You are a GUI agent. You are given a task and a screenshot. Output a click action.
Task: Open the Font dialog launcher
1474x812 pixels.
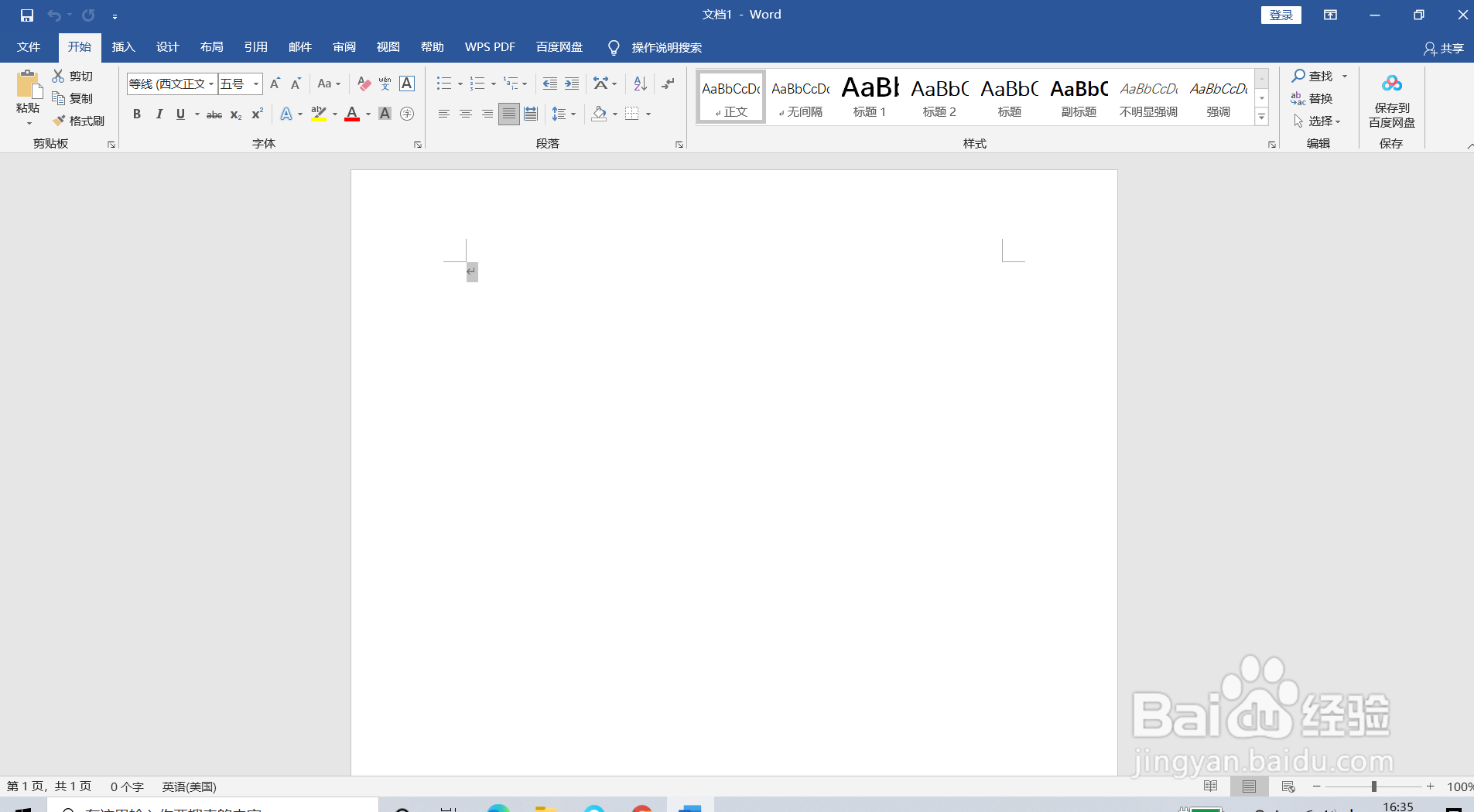click(418, 145)
